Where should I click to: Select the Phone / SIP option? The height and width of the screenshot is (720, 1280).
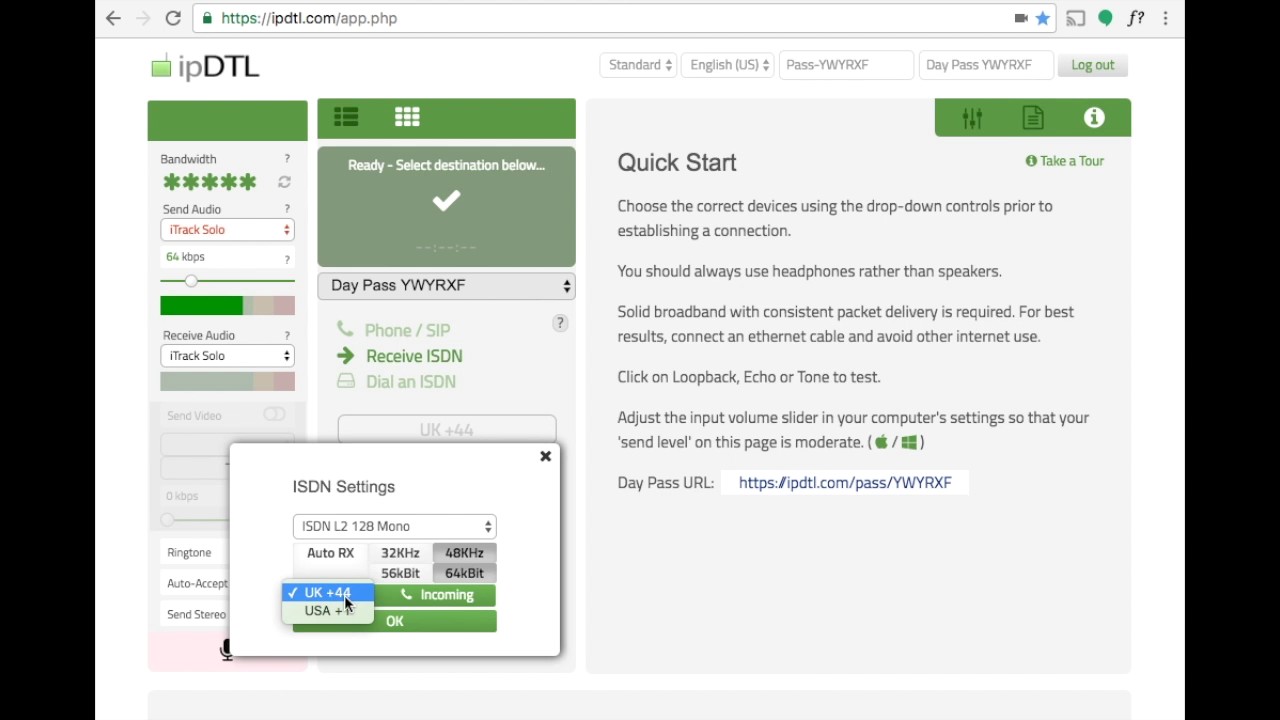point(407,330)
